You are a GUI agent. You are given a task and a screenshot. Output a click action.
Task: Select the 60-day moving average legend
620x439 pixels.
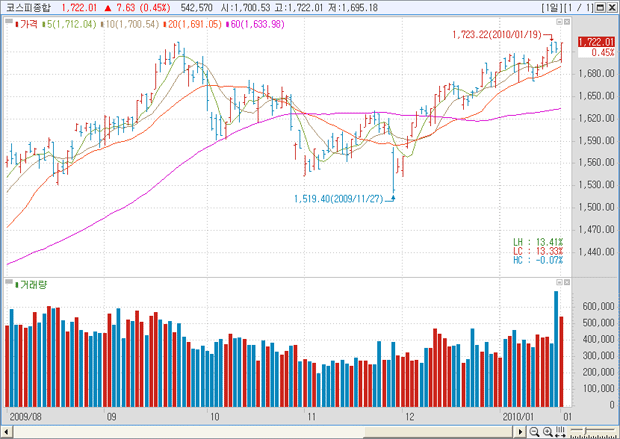pyautogui.click(x=255, y=25)
